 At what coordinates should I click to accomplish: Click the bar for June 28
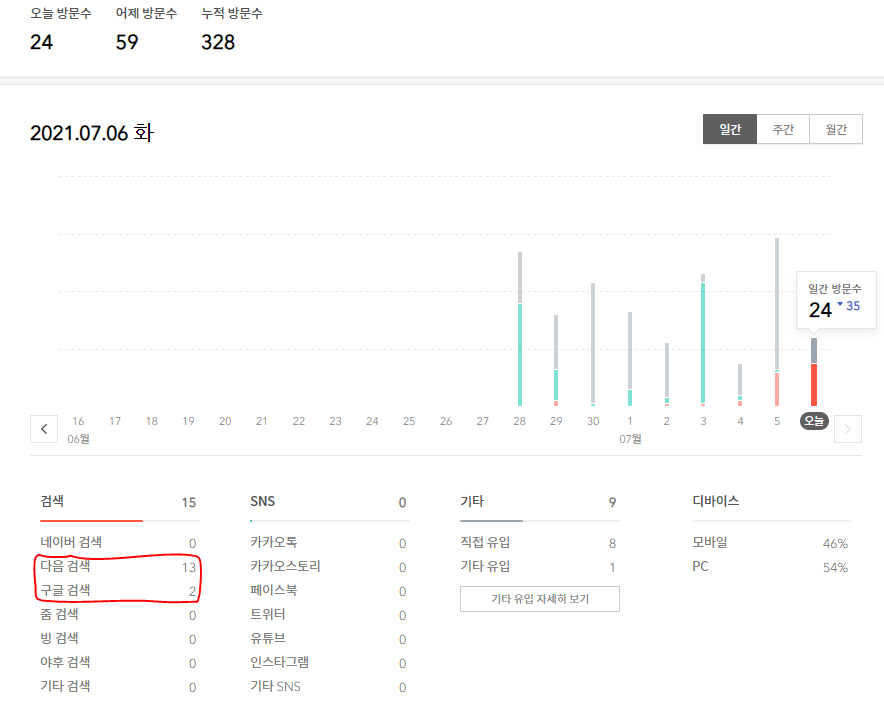click(520, 329)
